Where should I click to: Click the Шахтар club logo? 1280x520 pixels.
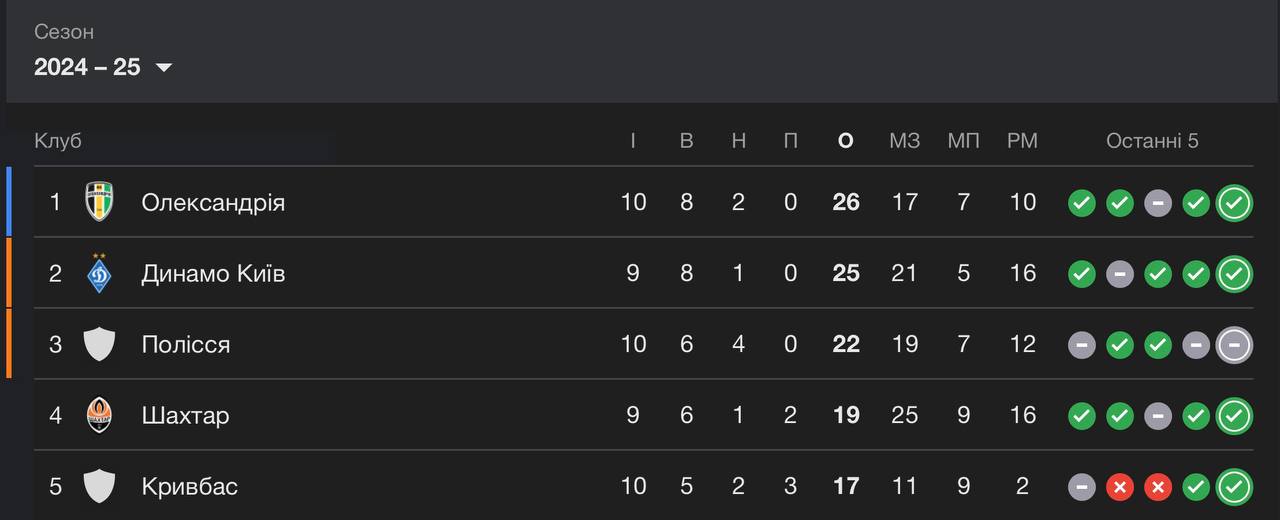click(x=99, y=415)
